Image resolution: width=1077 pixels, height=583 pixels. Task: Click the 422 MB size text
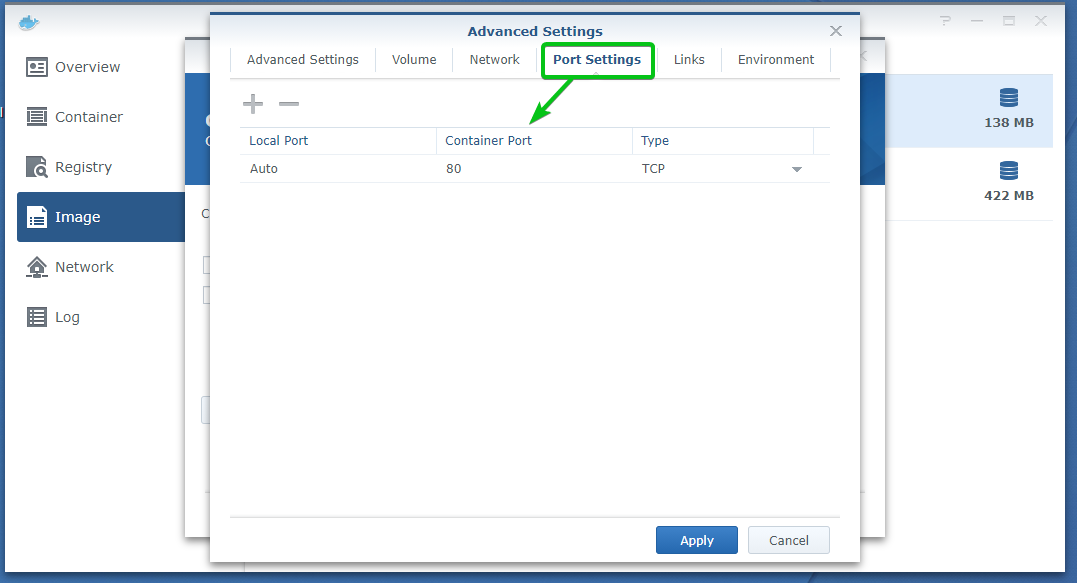[x=1008, y=196]
